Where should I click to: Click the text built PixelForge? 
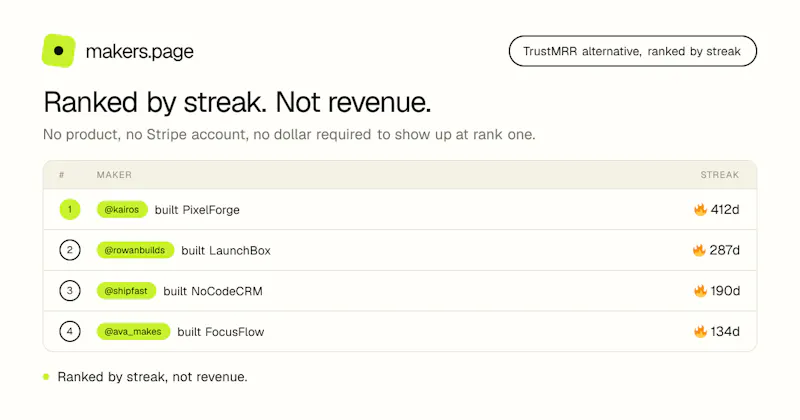197,210
